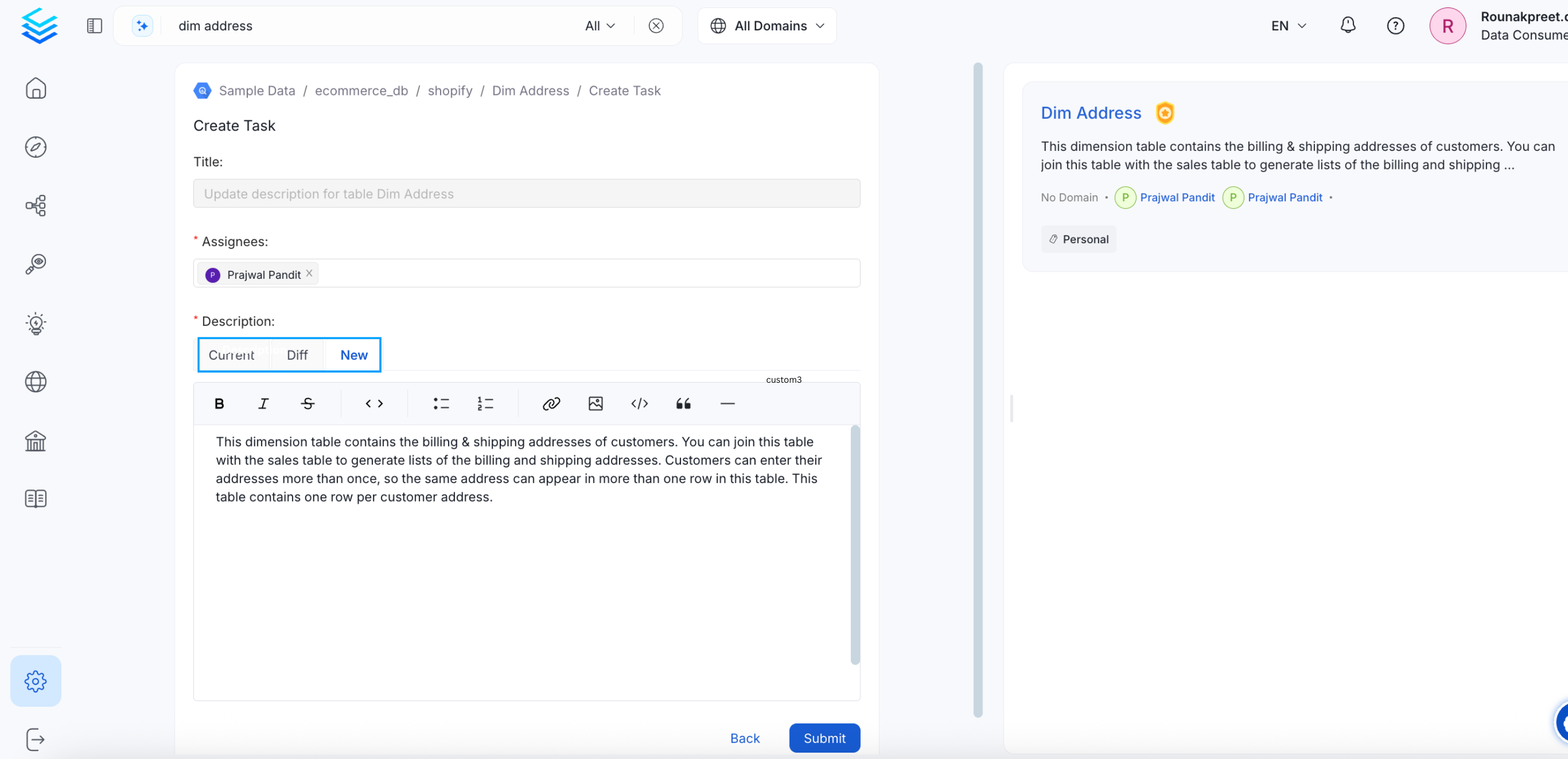This screenshot has width=1568, height=759.
Task: Open the EN language dropdown
Action: 1287,26
